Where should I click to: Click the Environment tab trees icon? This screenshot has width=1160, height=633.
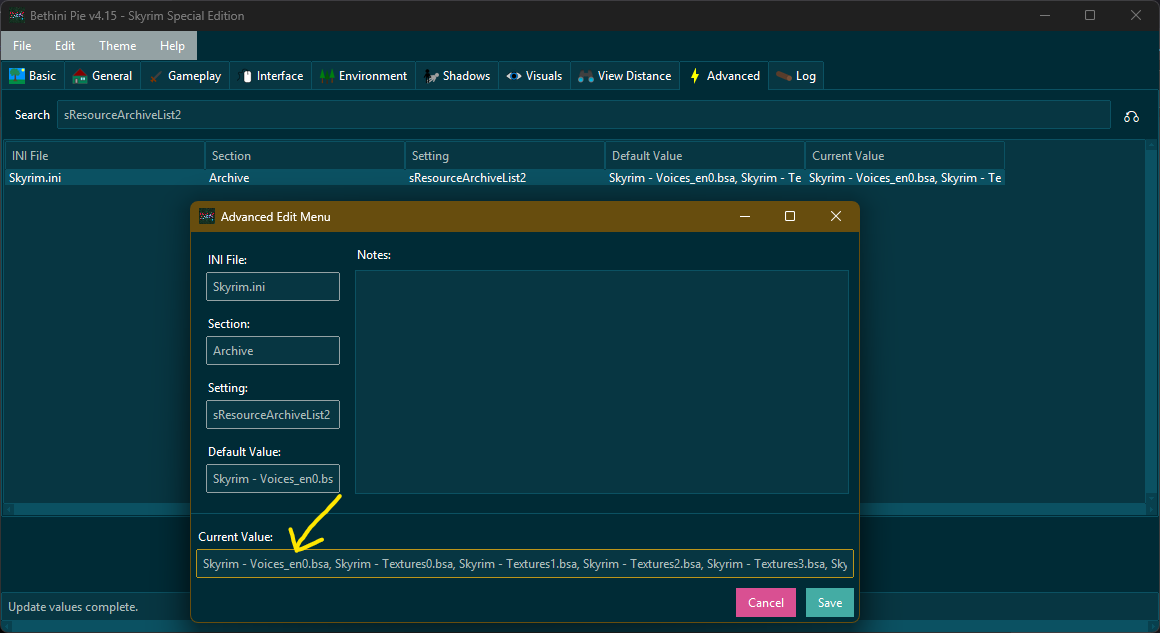pos(326,75)
